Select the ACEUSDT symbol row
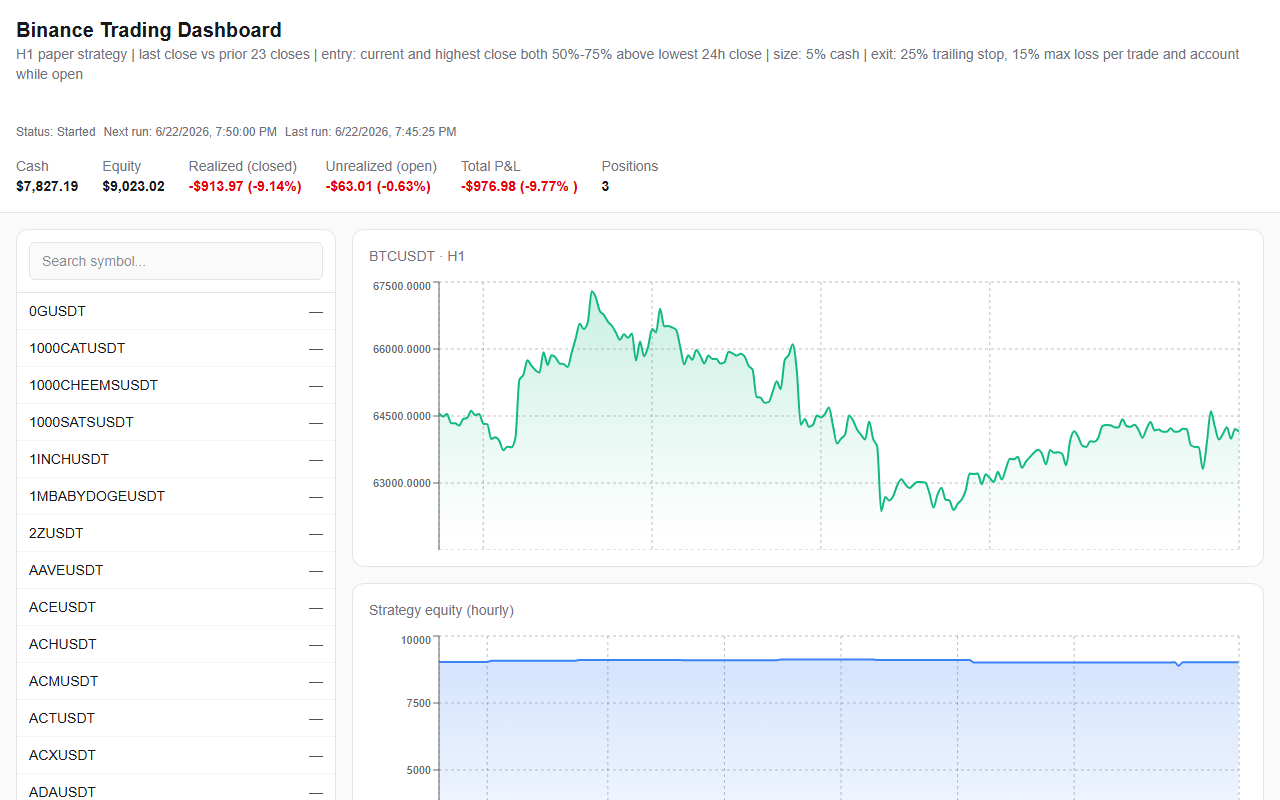The width and height of the screenshot is (1280, 800). point(176,608)
